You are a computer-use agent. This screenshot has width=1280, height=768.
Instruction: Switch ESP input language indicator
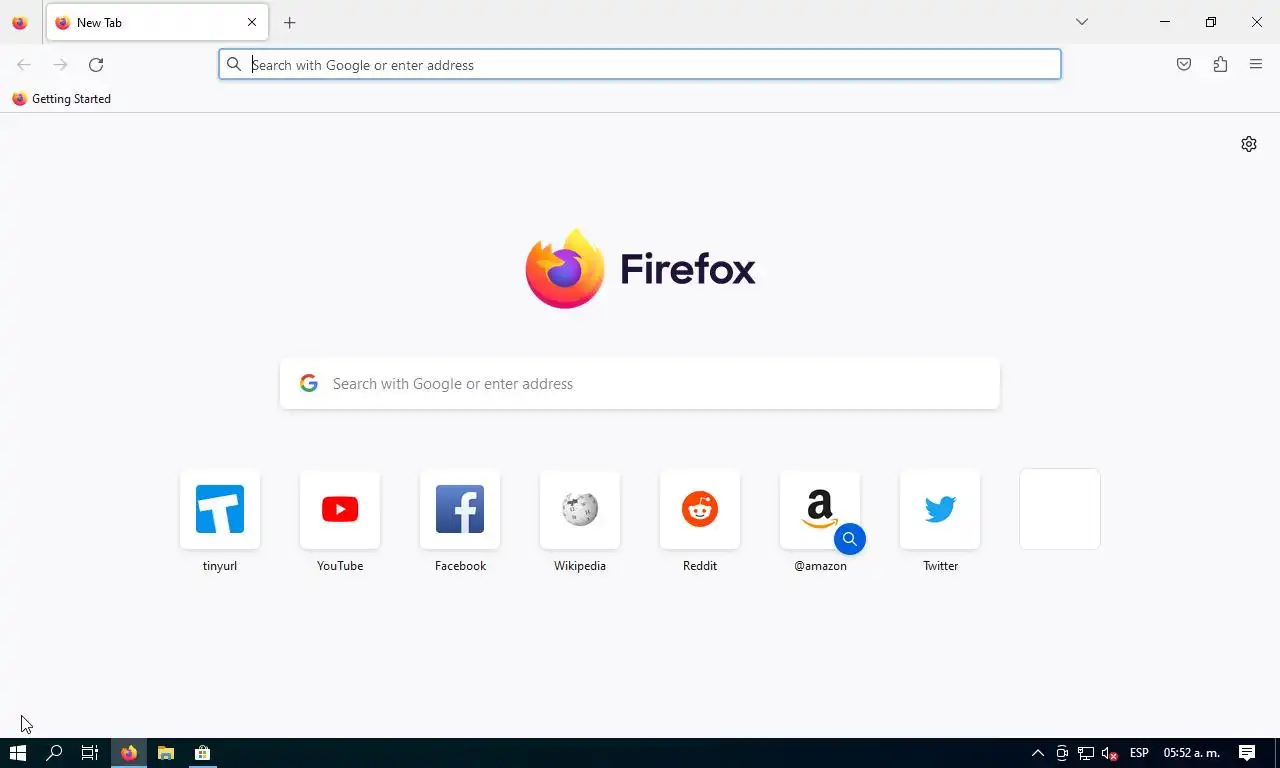1139,753
